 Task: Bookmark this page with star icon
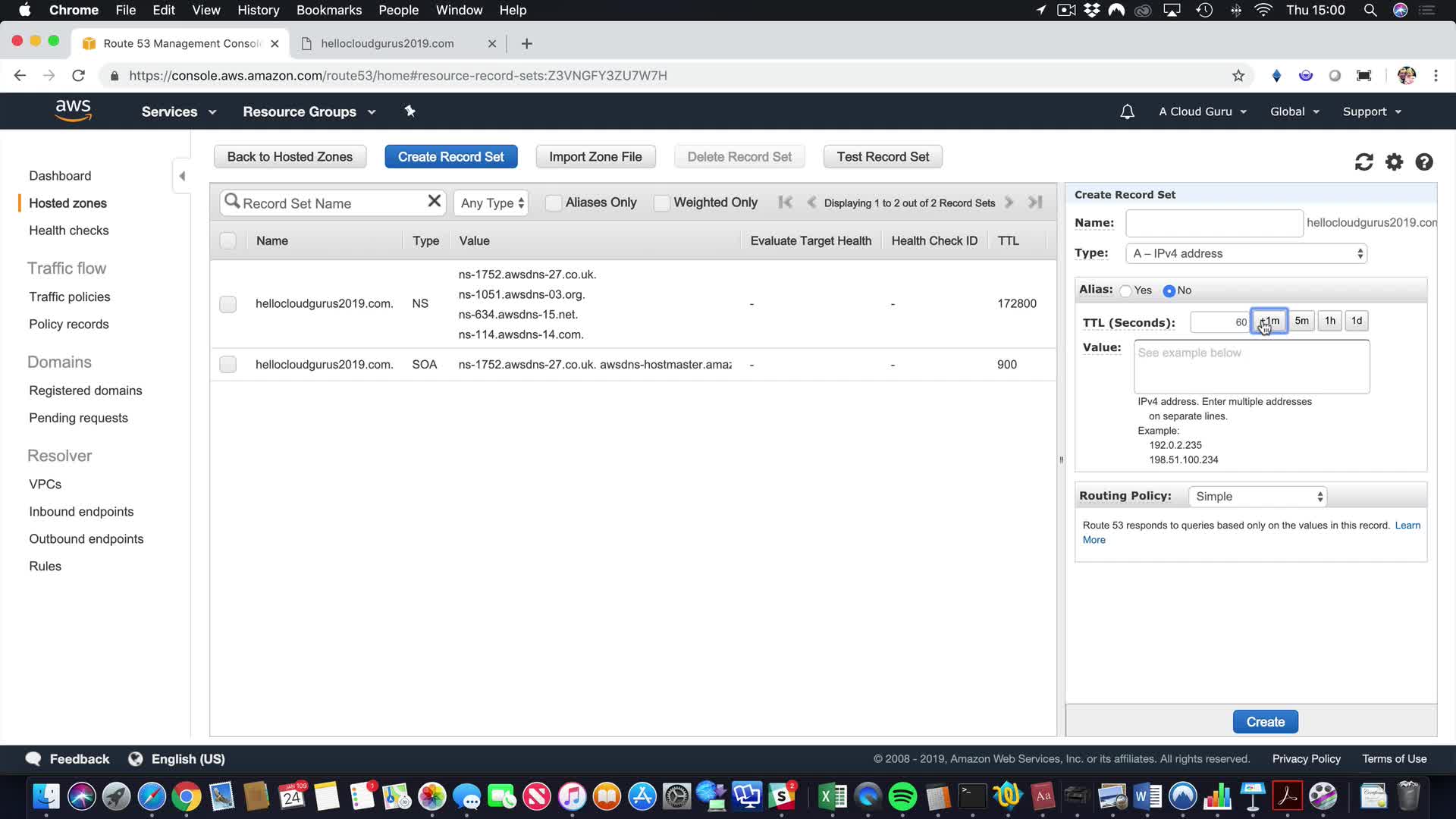click(x=1238, y=76)
